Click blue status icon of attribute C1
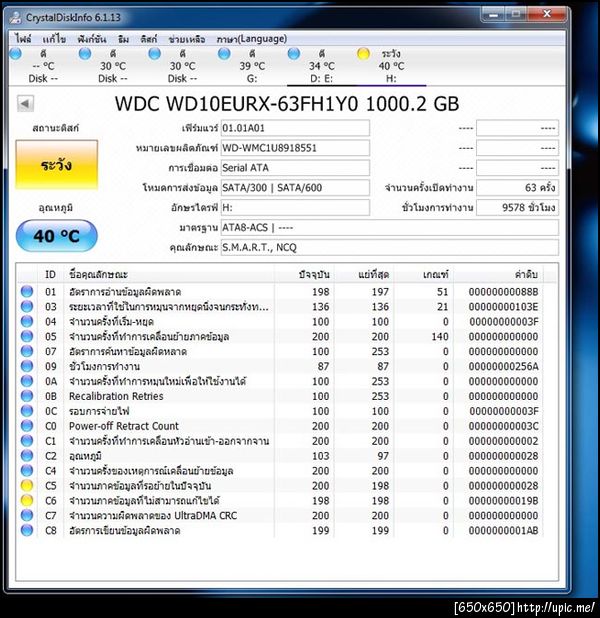Viewport: 600px width, 618px height. [x=27, y=441]
